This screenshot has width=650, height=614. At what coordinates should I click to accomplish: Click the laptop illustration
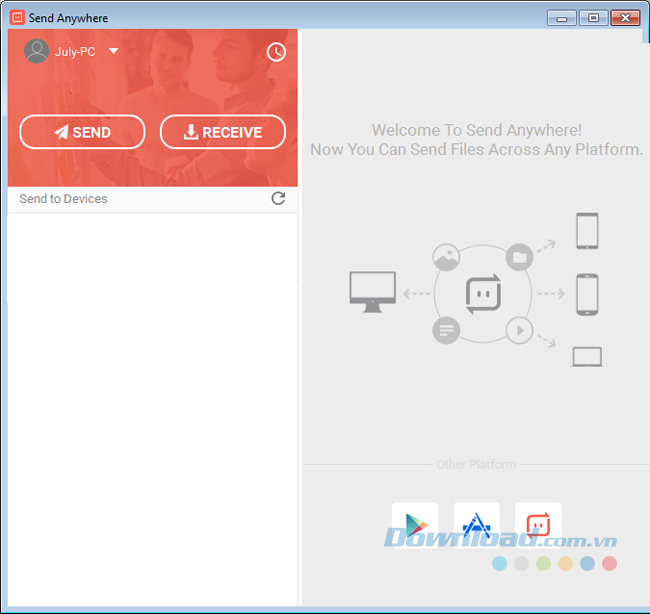click(586, 357)
